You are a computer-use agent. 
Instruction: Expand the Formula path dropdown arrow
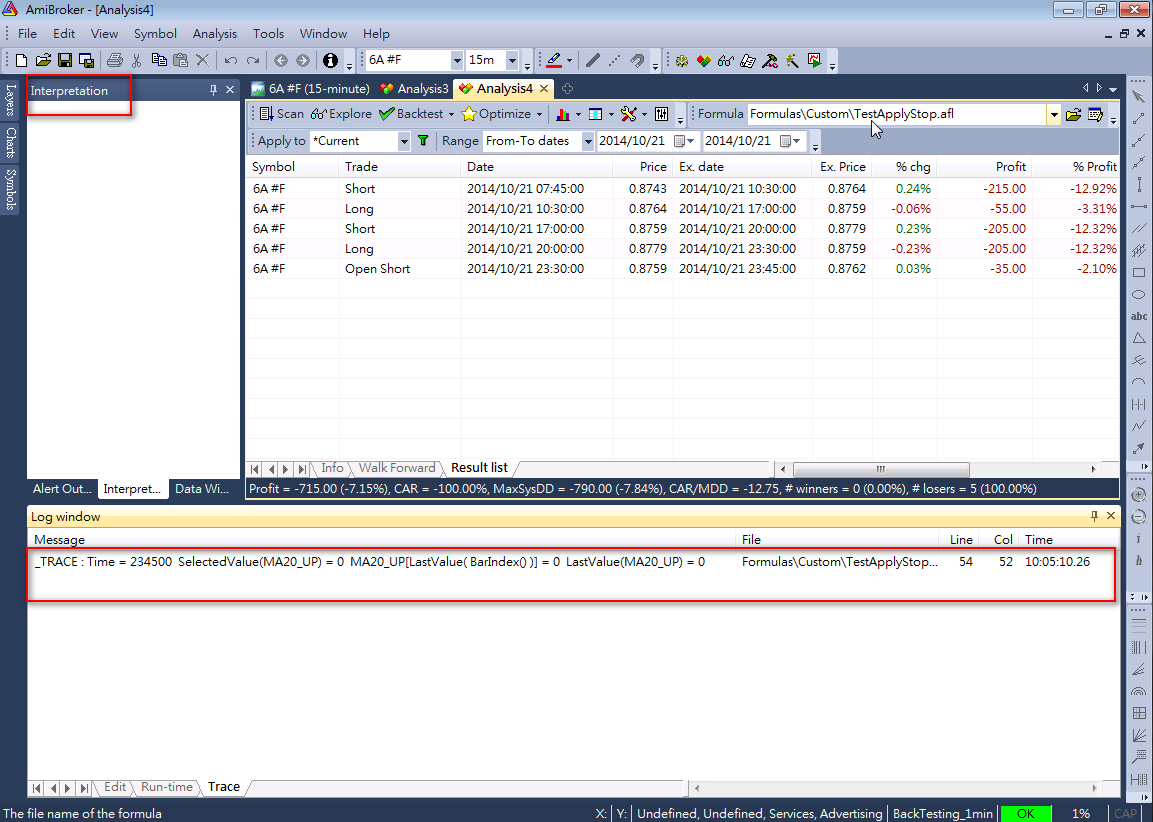pos(1054,115)
